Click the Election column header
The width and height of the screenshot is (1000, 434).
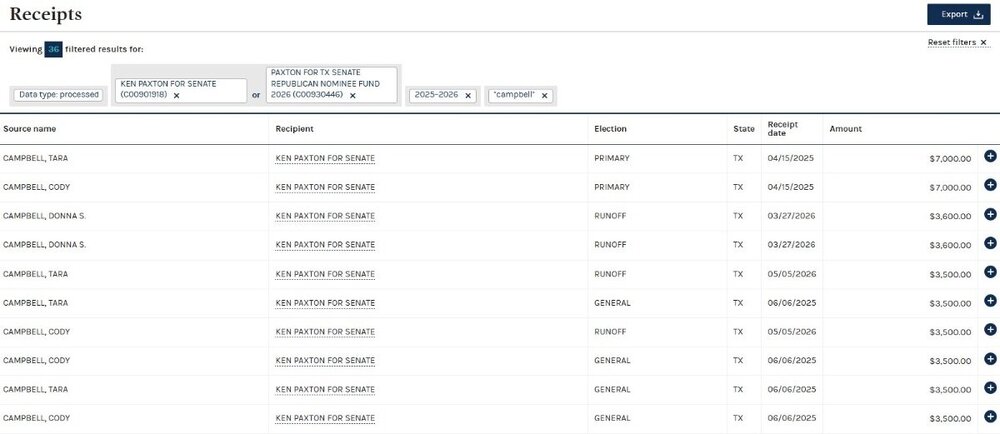[x=610, y=129]
